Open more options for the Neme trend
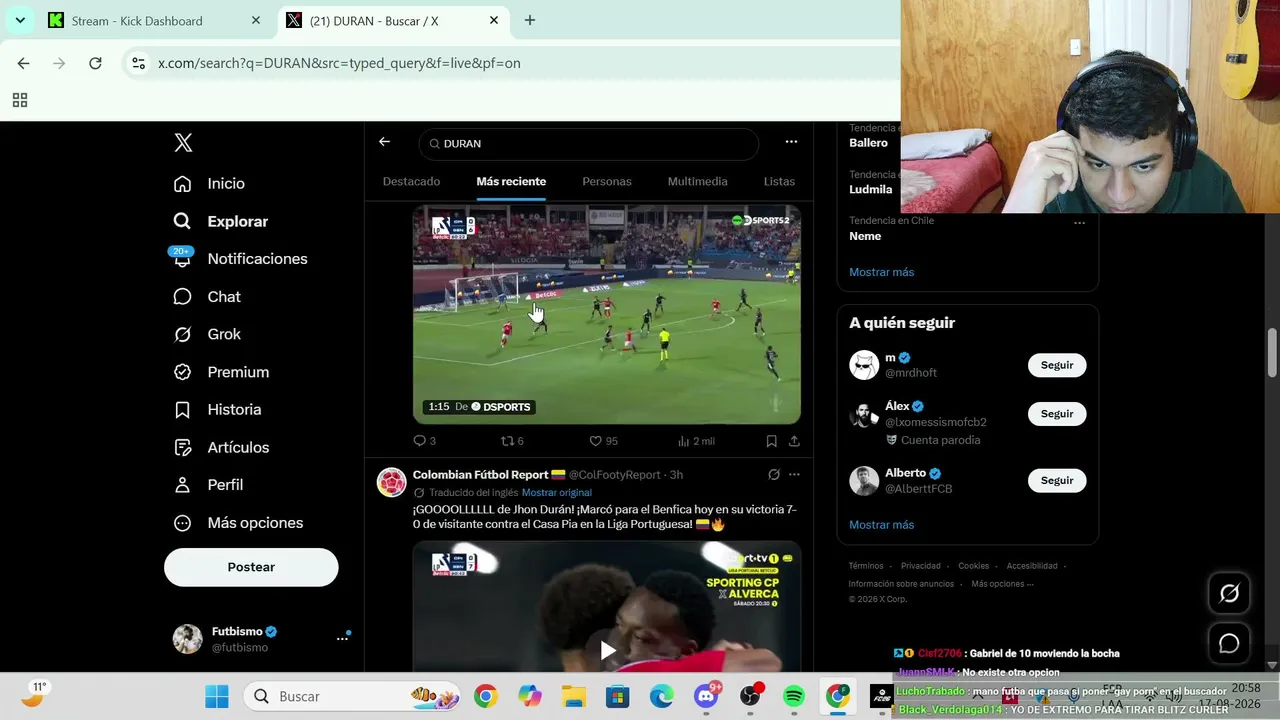The image size is (1280, 720). point(1079,223)
